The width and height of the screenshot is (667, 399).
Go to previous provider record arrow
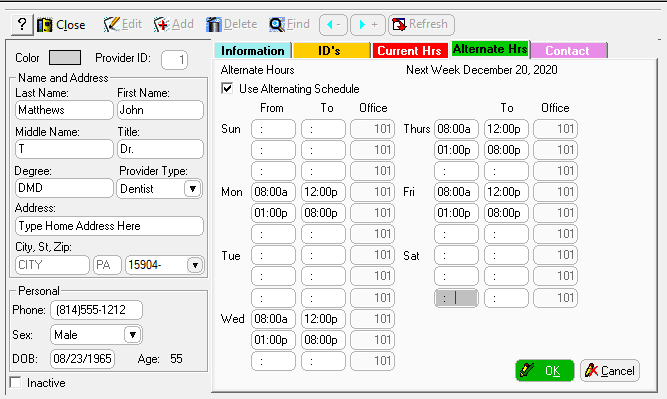(334, 25)
